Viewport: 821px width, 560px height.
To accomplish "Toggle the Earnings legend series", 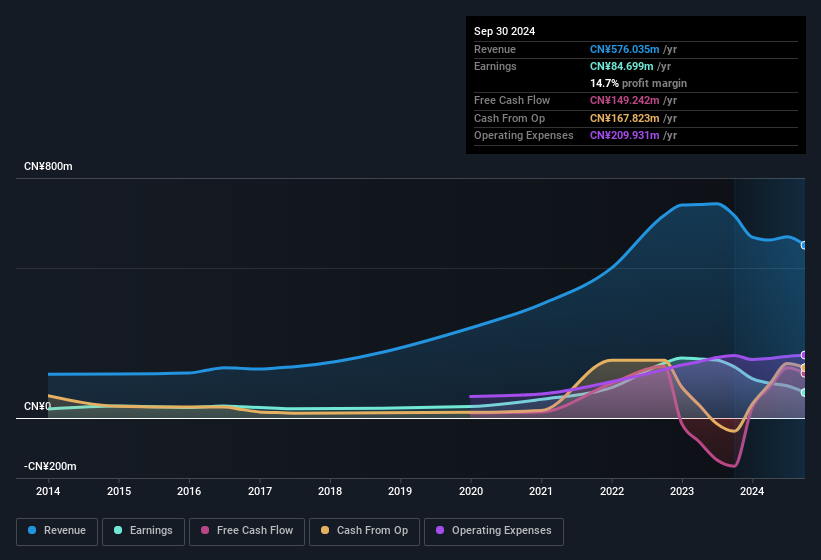I will [143, 531].
